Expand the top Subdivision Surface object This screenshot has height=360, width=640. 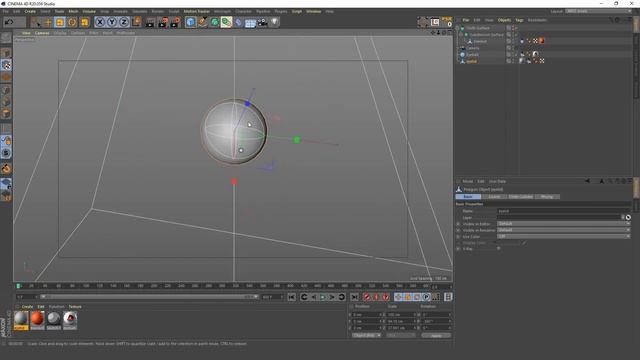[458, 28]
